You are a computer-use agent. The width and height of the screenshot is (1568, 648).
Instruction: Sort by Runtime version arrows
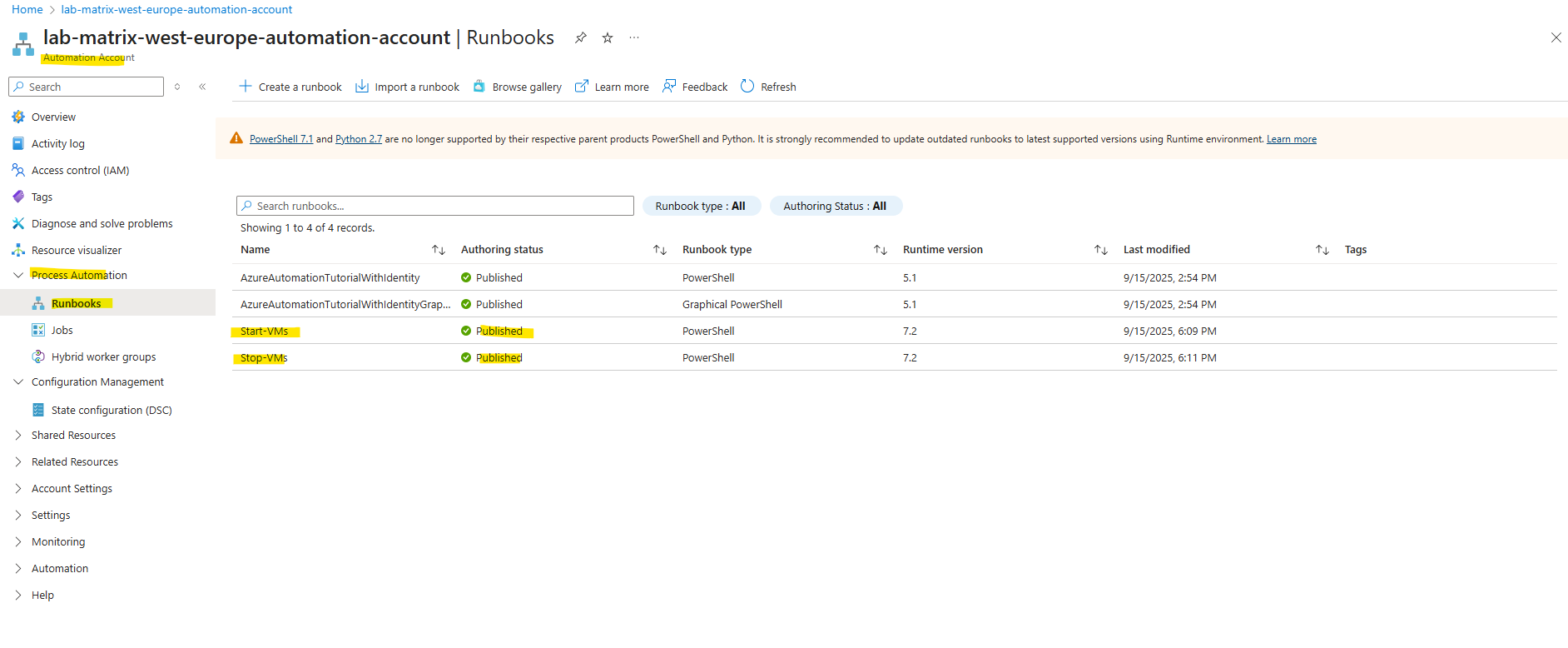click(1101, 250)
